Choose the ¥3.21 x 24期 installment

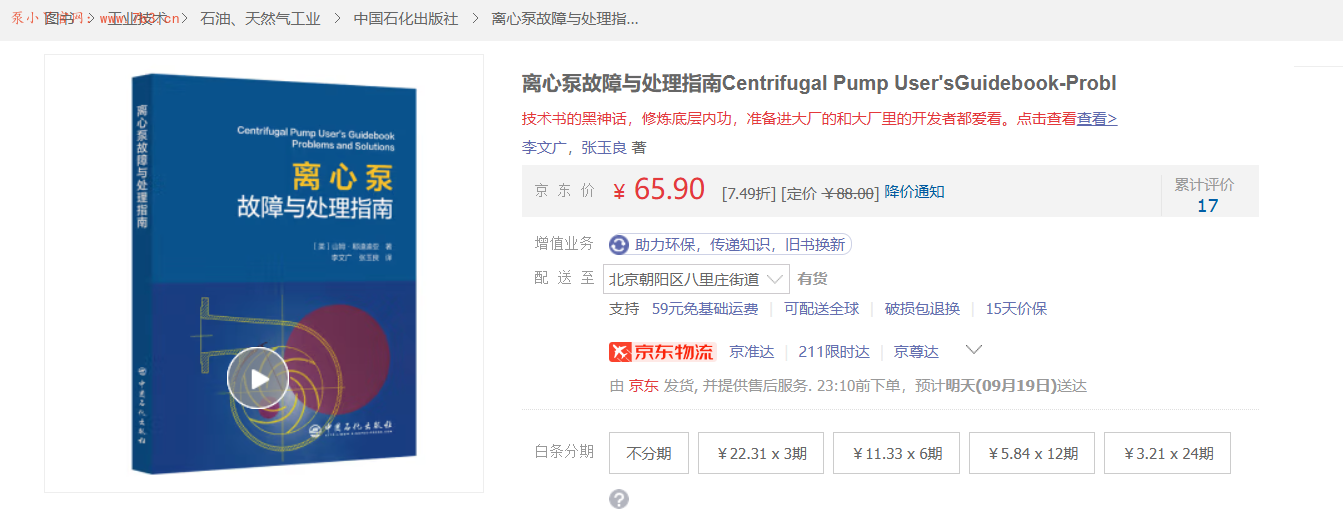click(1168, 453)
